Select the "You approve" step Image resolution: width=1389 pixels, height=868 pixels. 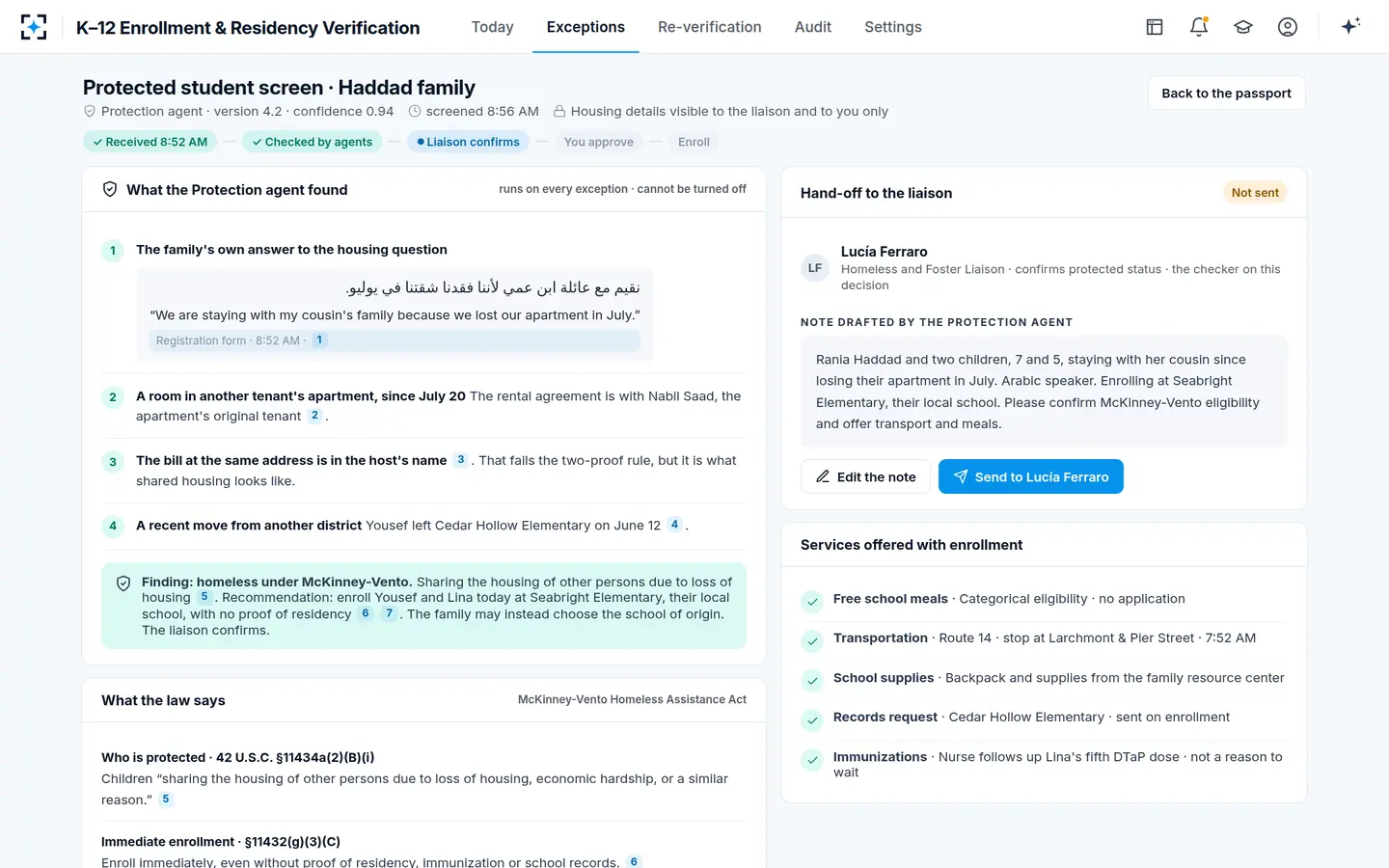click(x=599, y=142)
